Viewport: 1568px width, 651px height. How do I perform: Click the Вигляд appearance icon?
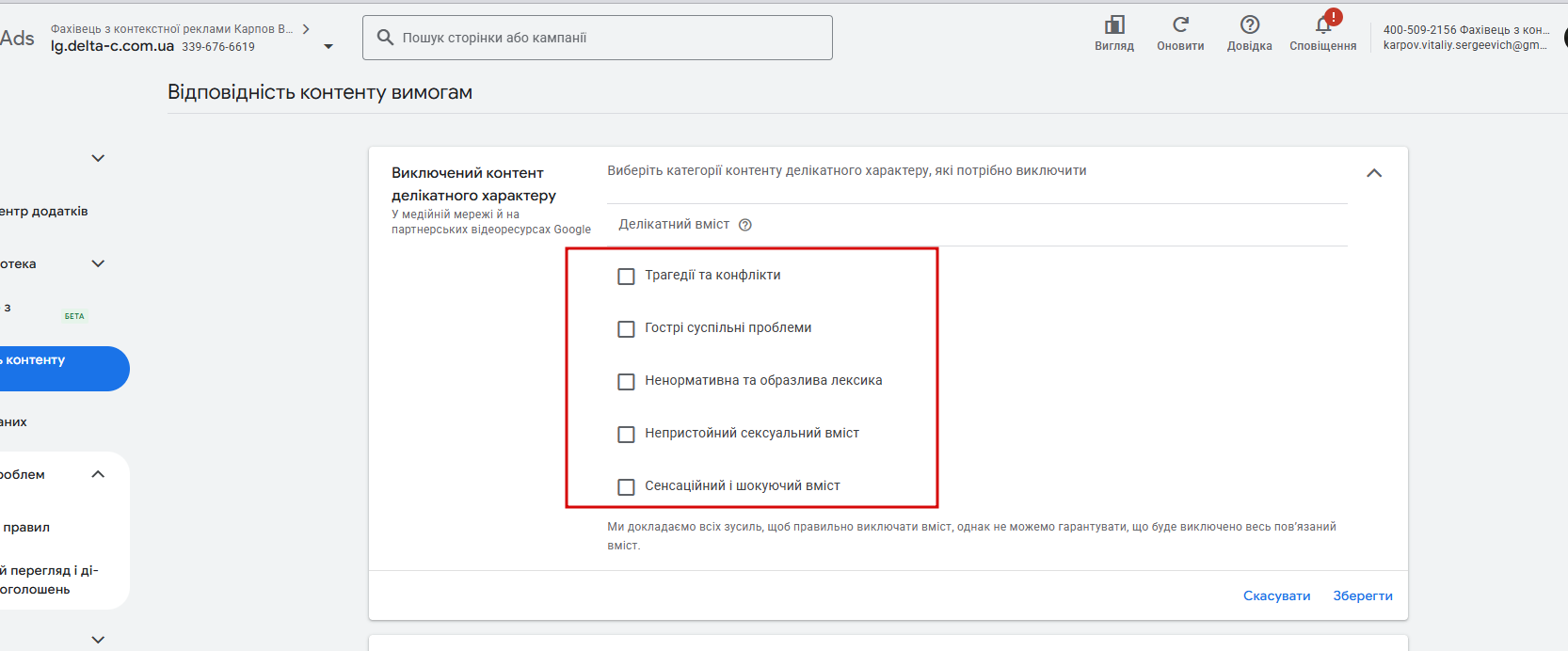1114,25
